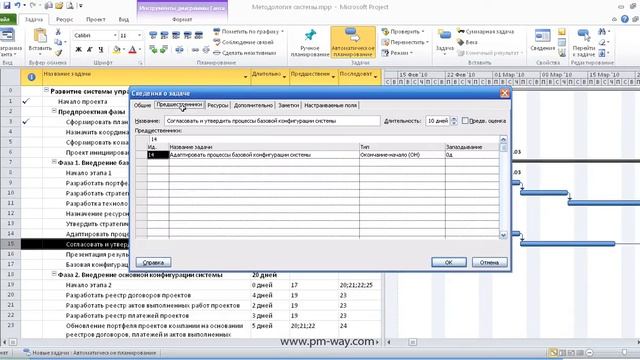Open the Вид ribbon tab
Image resolution: width=640 pixels, height=360 pixels.
tap(124, 19)
